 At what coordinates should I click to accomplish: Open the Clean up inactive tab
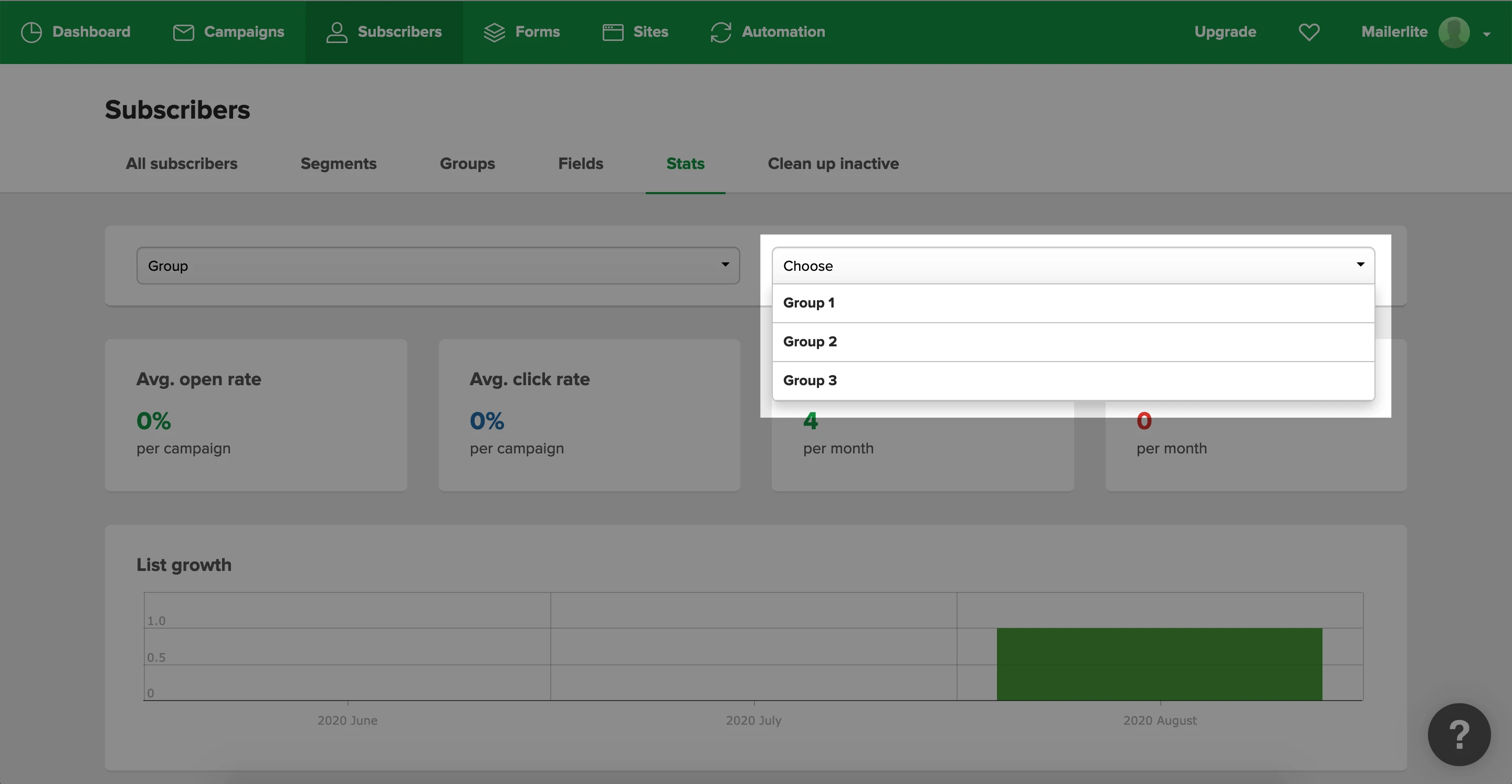833,164
